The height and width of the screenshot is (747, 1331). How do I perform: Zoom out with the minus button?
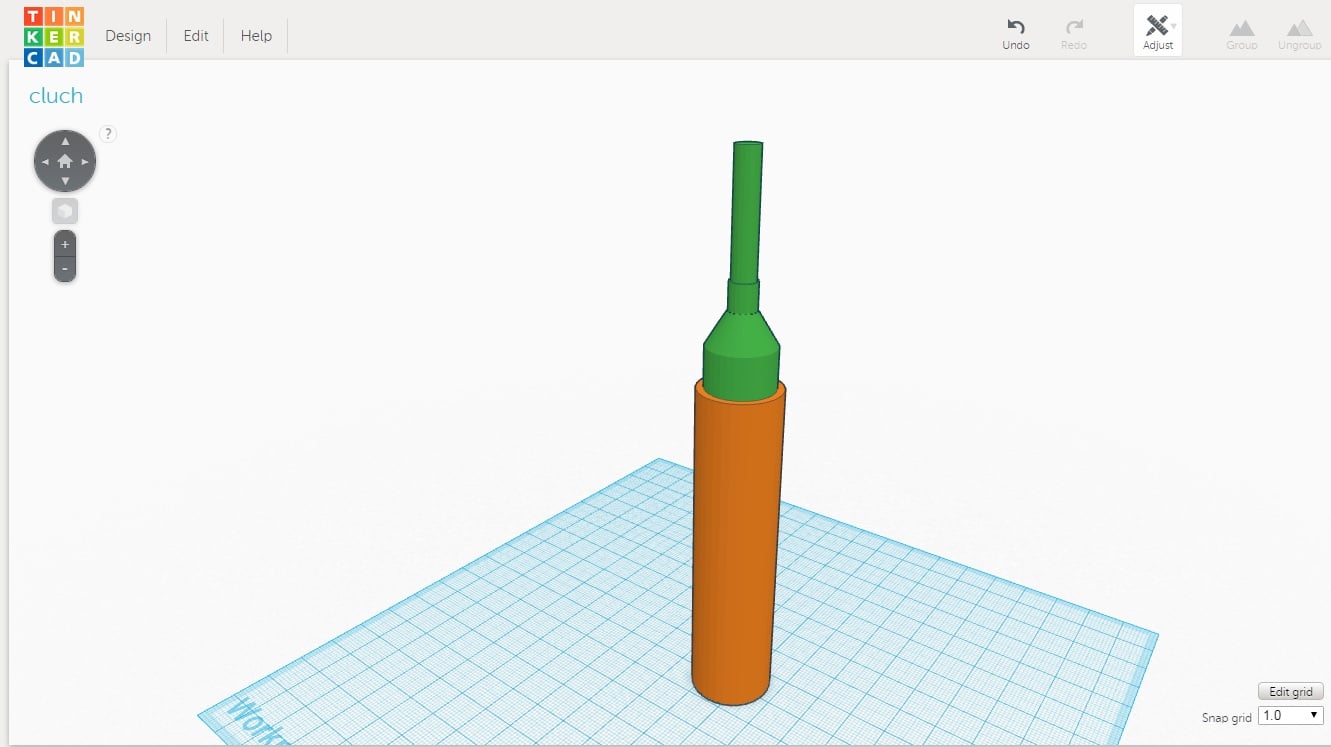pyautogui.click(x=65, y=269)
